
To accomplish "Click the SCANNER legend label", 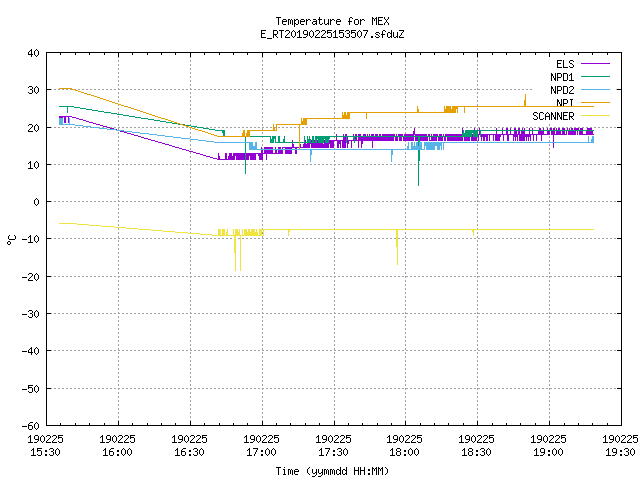I will 553,116.
